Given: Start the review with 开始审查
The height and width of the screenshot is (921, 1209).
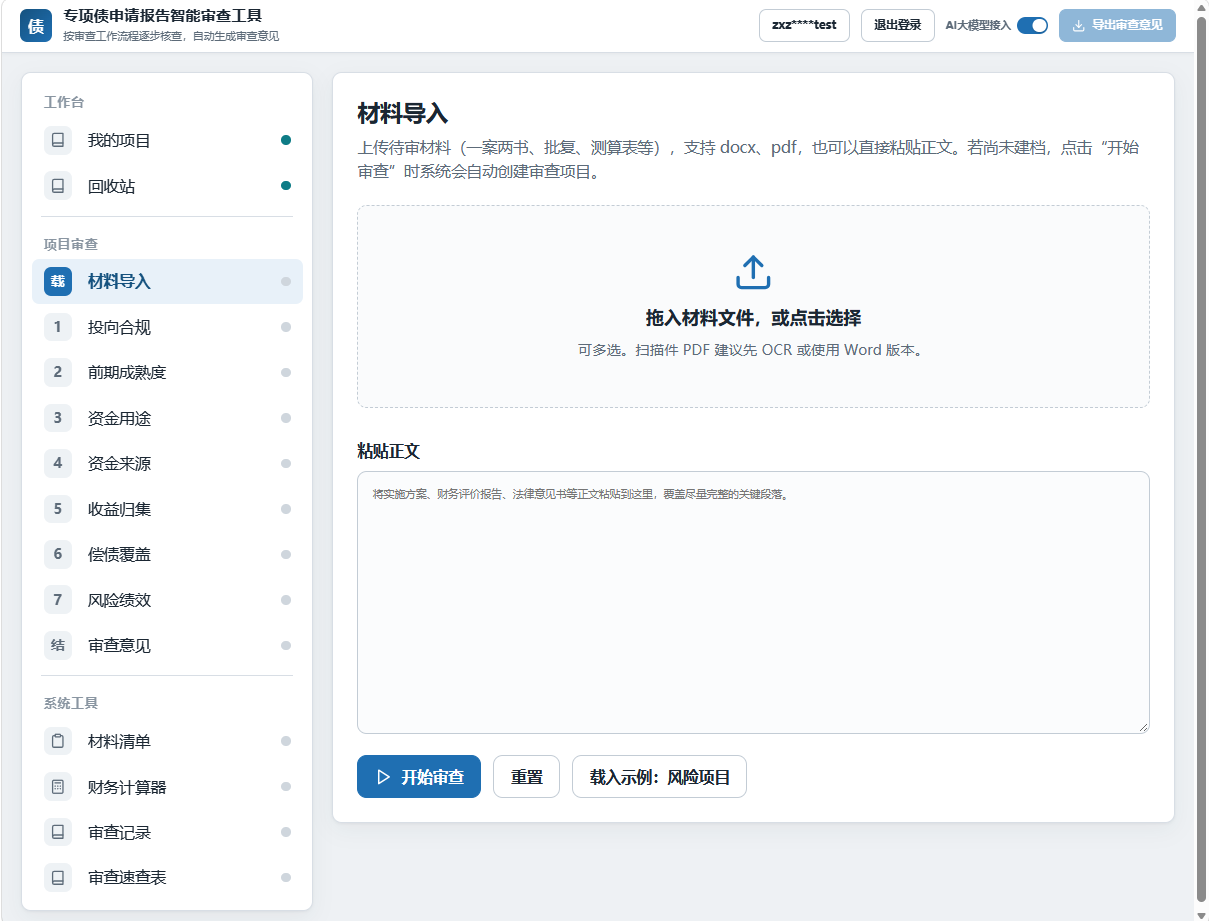Looking at the screenshot, I should [419, 777].
